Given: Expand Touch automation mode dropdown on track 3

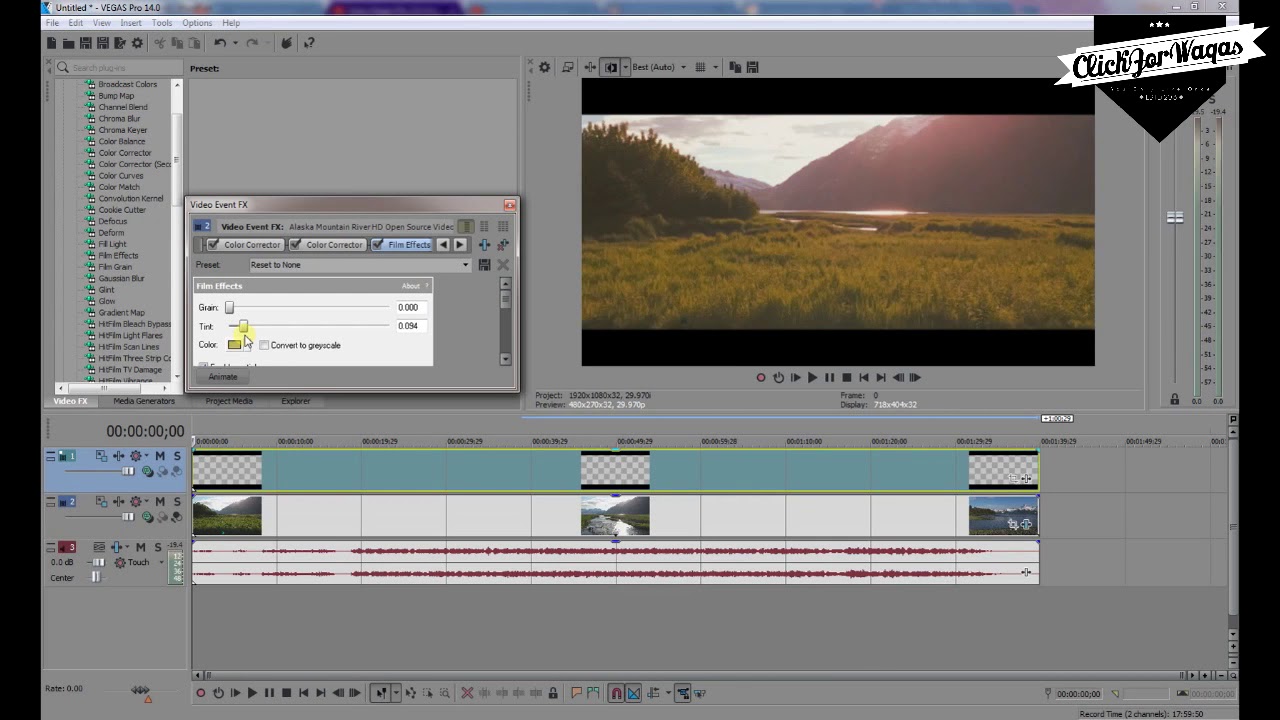Looking at the screenshot, I should pyautogui.click(x=162, y=562).
